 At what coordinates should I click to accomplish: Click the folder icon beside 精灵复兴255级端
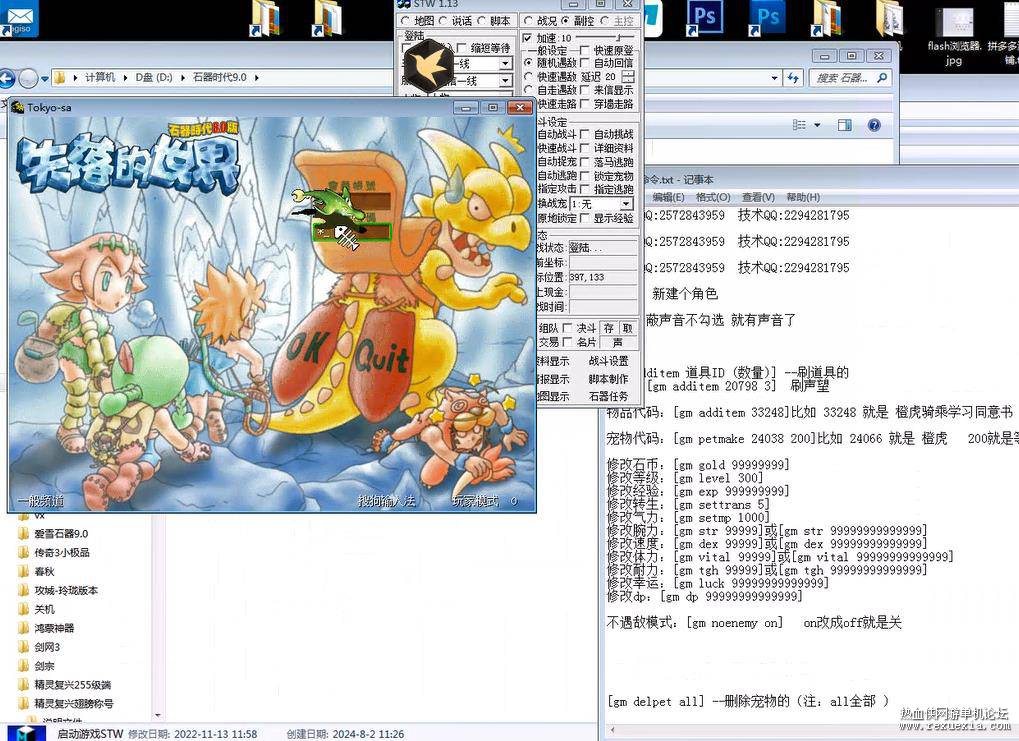click(x=24, y=684)
